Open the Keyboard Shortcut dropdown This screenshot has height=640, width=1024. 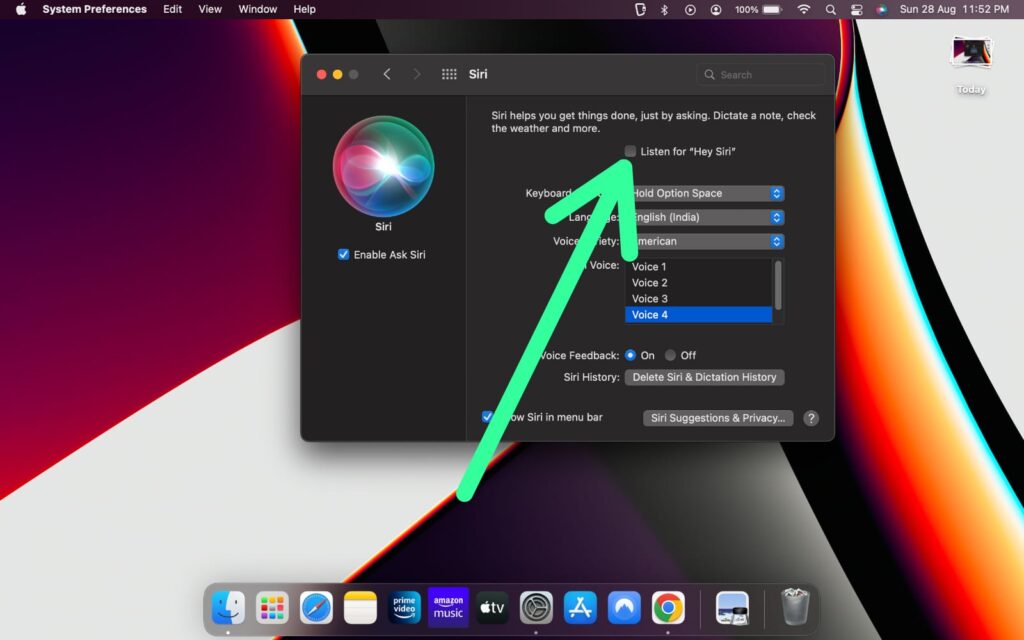pyautogui.click(x=705, y=193)
